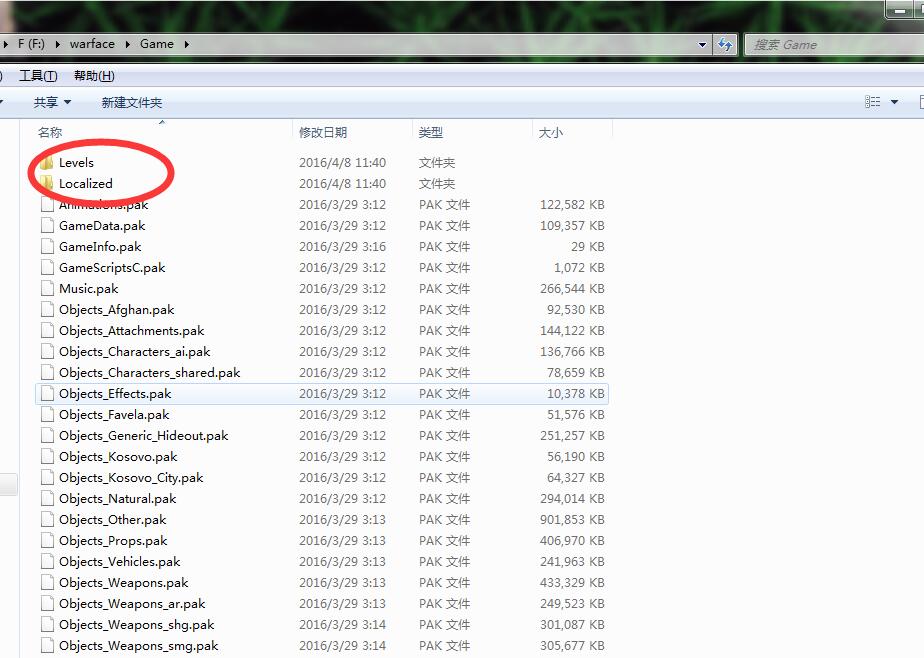Select the 122,582 KB size cell

coord(572,205)
